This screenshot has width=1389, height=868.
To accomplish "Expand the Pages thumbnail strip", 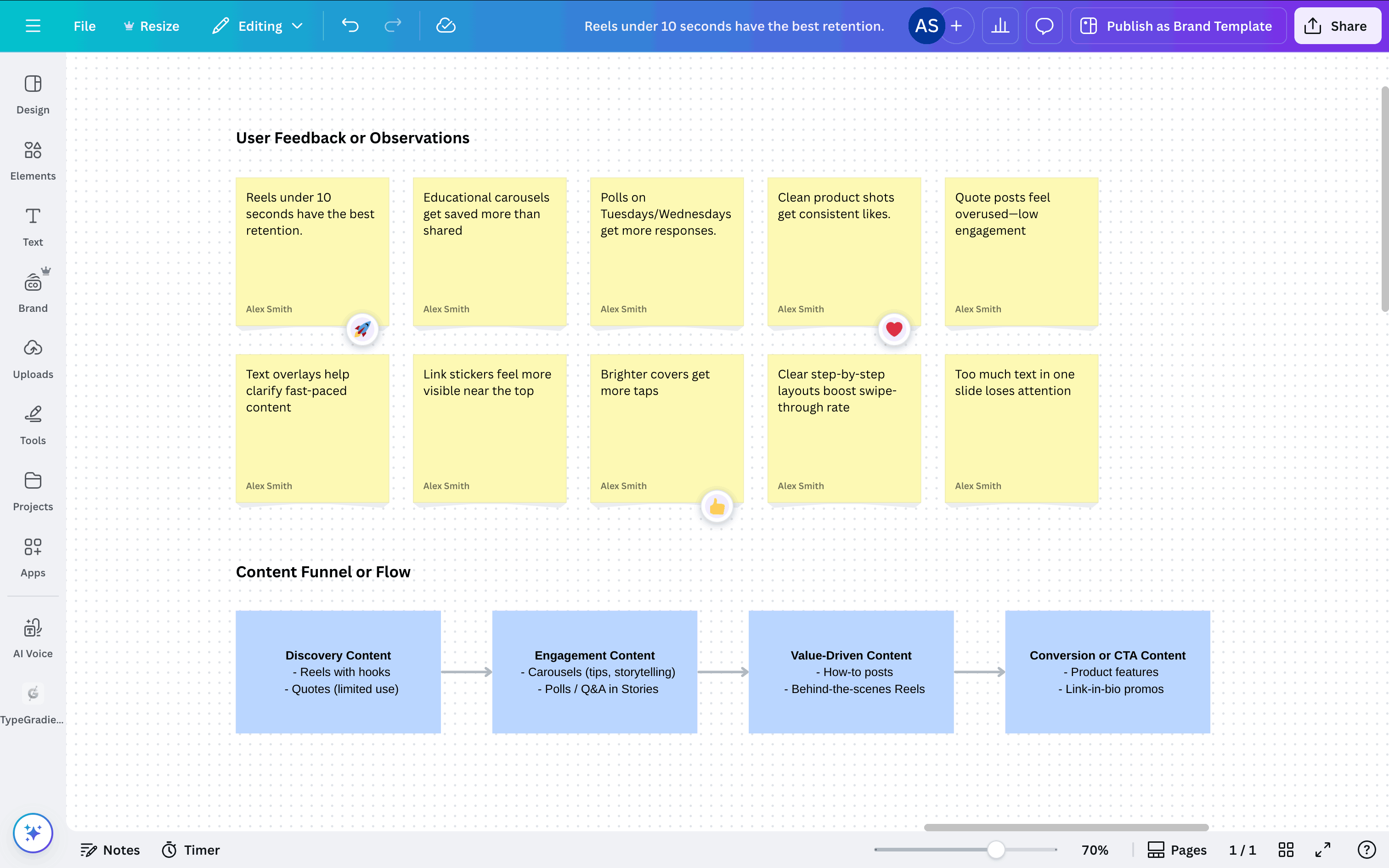I will (x=1177, y=850).
